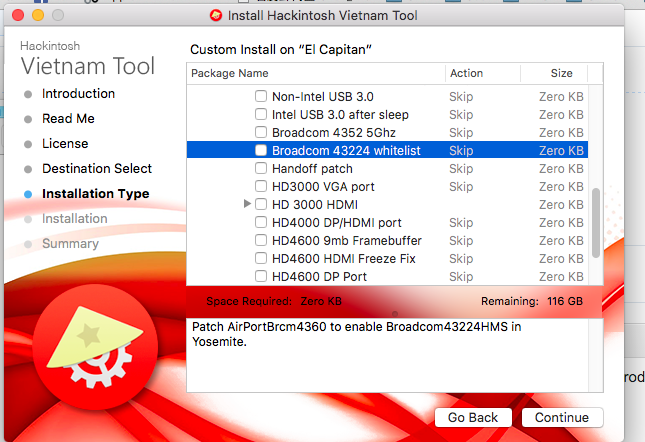The width and height of the screenshot is (645, 442).
Task: Click the package list vertical scrollbar
Action: pos(597,220)
